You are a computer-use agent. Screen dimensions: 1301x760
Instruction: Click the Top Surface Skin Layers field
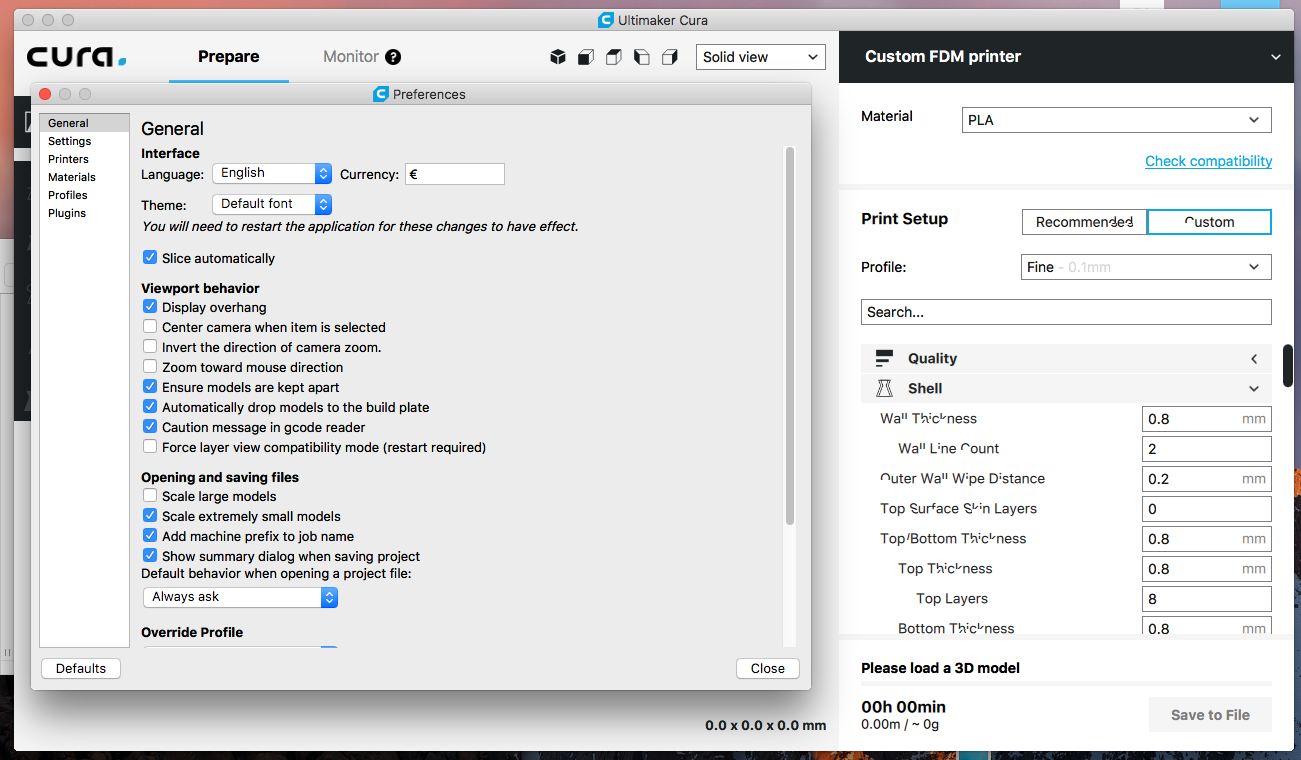coord(1206,509)
